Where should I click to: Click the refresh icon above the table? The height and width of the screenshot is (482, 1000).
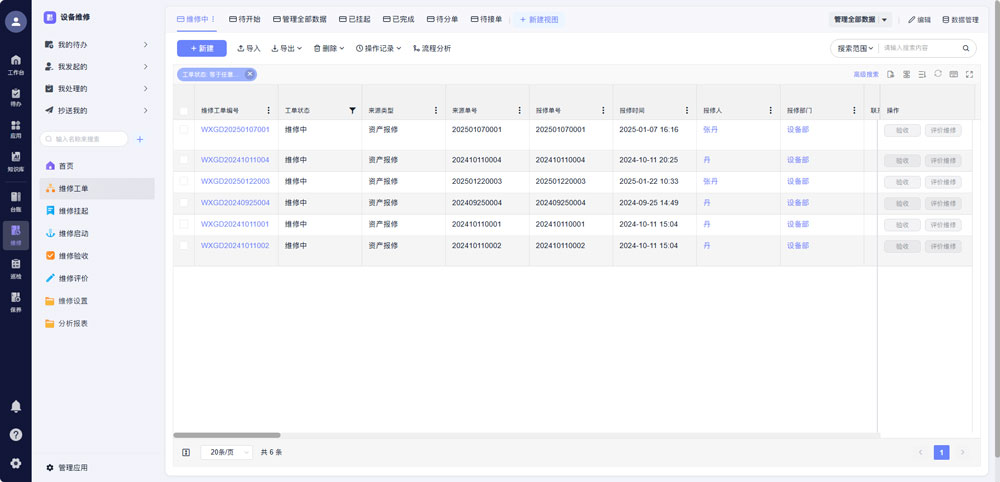[938, 74]
